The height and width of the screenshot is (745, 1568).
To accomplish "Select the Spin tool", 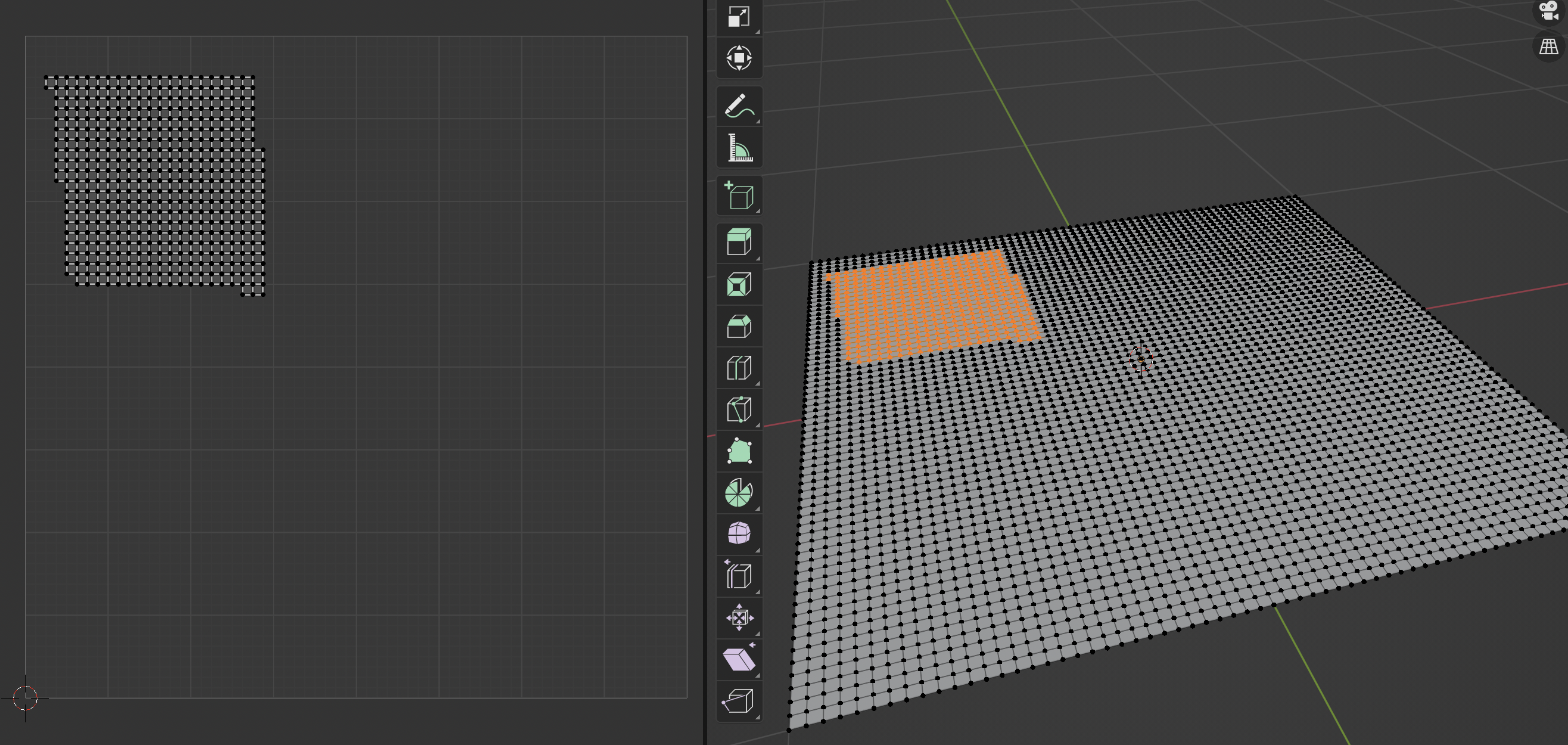I will click(x=739, y=493).
